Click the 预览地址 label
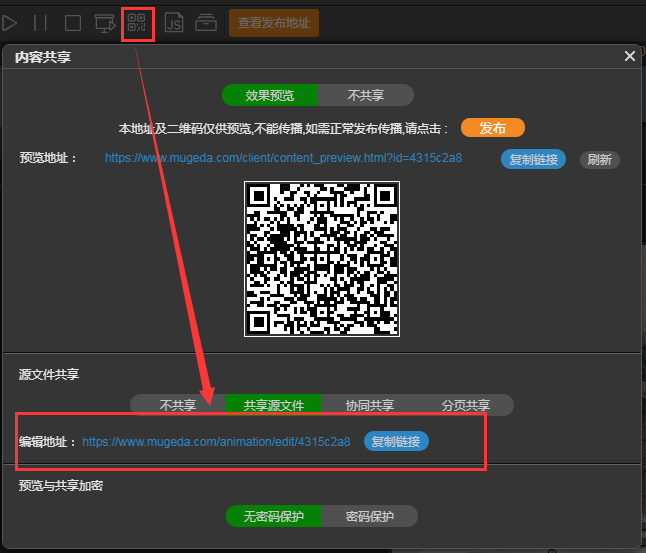This screenshot has width=646, height=553. coord(48,158)
